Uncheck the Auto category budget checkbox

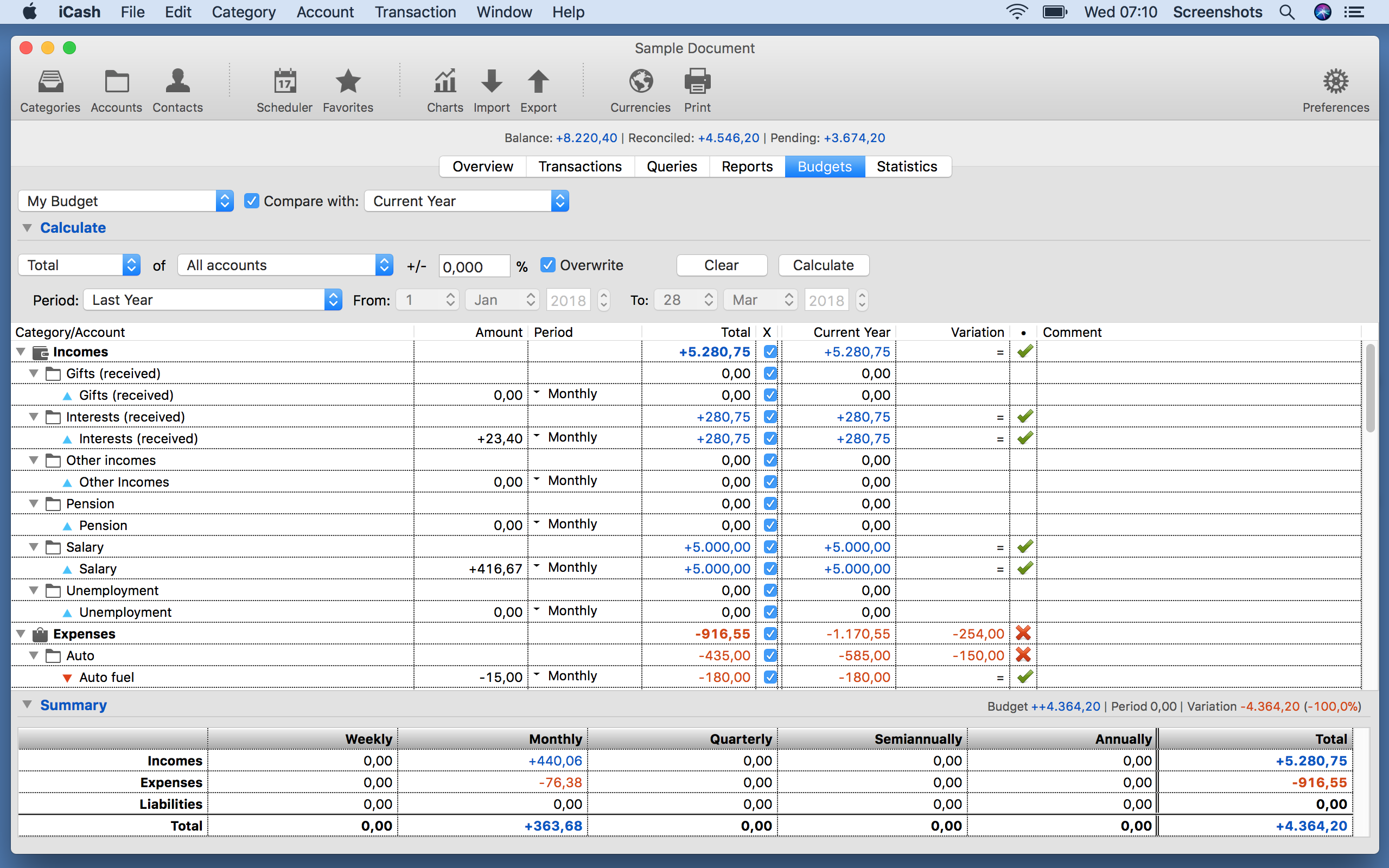pyautogui.click(x=770, y=655)
